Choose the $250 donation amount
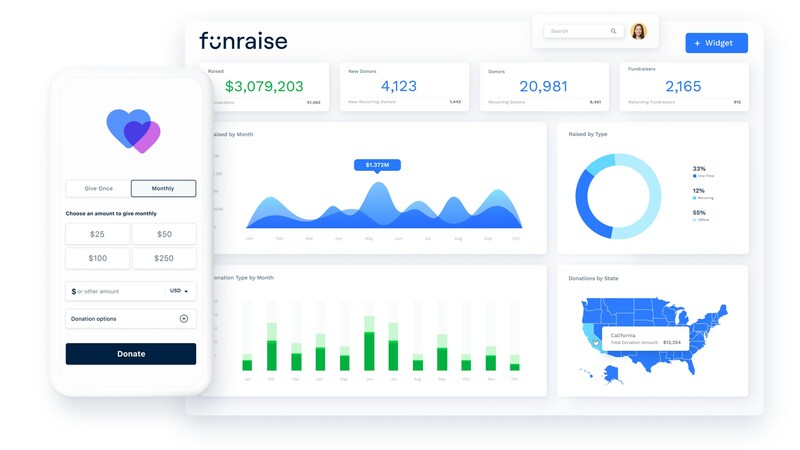The height and width of the screenshot is (450, 800). coord(164,258)
